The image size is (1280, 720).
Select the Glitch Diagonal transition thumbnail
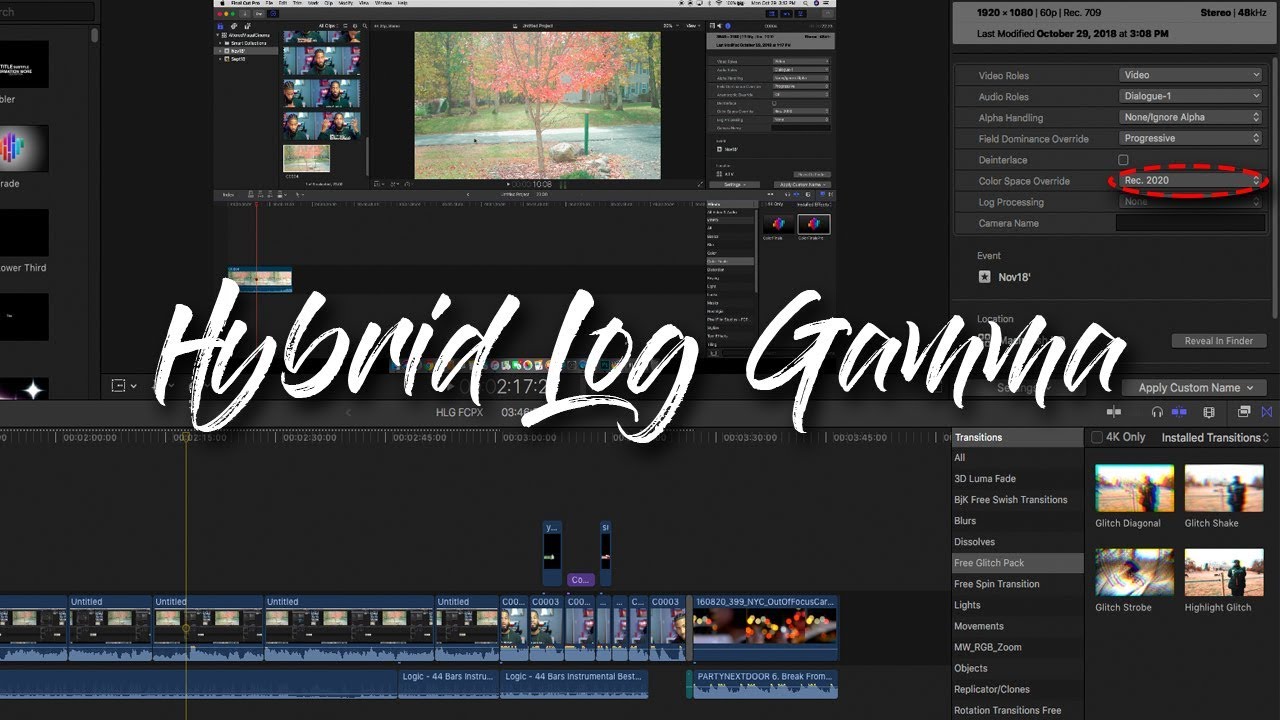[x=1135, y=488]
